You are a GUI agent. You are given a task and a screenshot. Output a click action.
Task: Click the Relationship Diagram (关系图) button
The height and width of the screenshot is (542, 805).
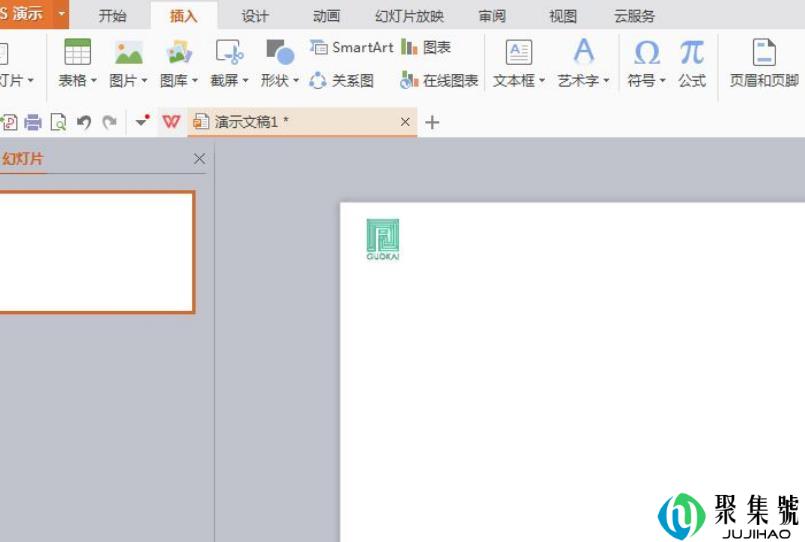(x=342, y=81)
